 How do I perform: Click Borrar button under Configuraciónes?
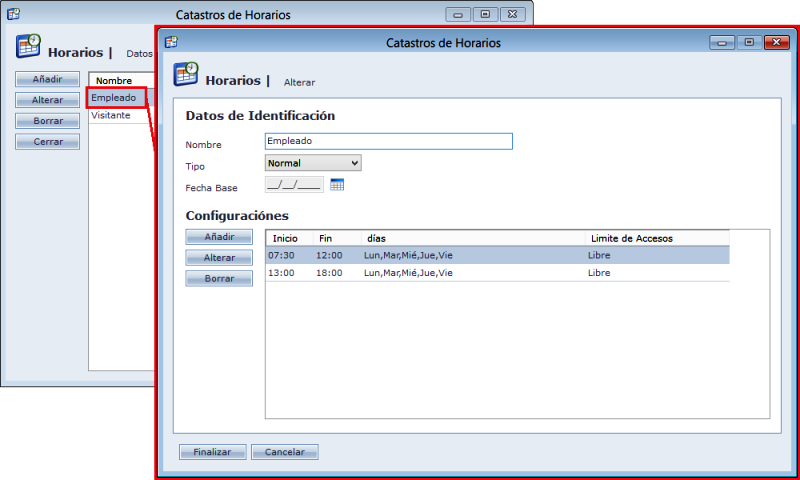(x=219, y=279)
